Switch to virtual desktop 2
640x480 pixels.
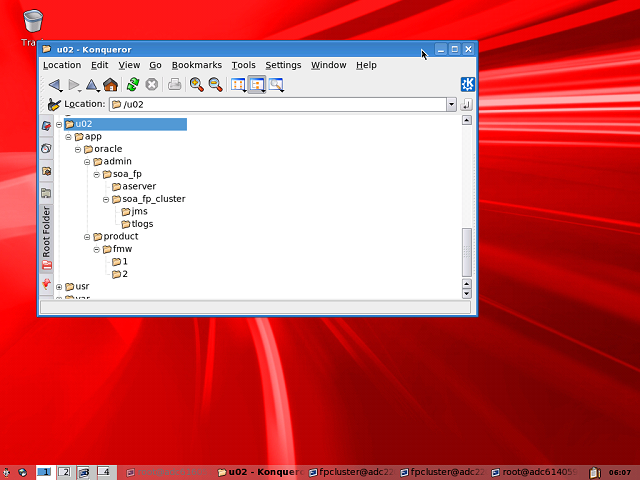pos(64,472)
